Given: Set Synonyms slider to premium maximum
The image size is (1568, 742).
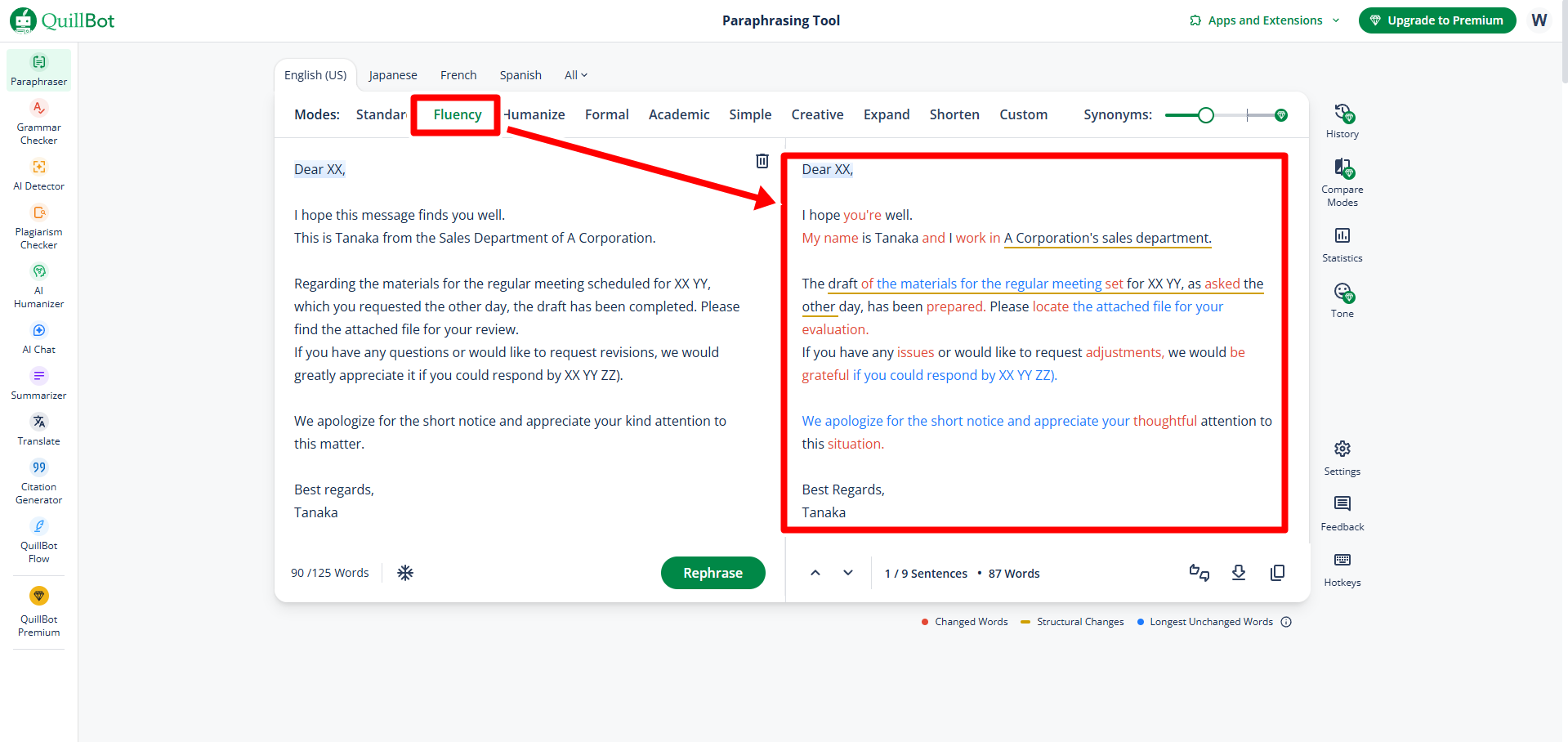Looking at the screenshot, I should click(1281, 115).
